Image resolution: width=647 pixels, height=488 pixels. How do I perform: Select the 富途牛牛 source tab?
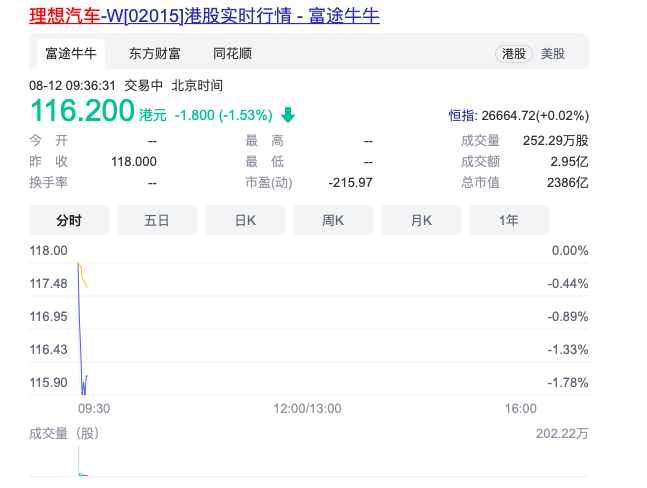71,54
